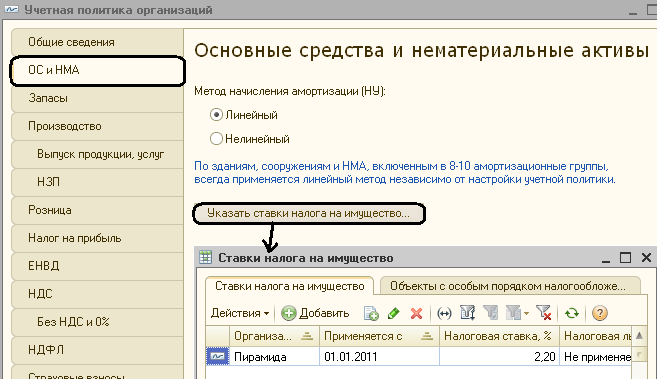Filter by current cell value icon
Viewport: 657px width, 379px height.
pyautogui.click(x=490, y=313)
